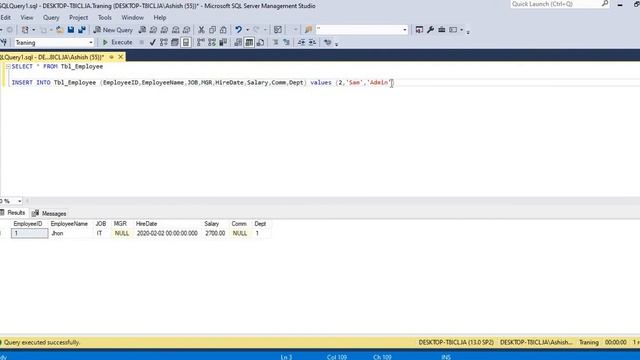Expand the Undo history dropdown arrow

(247, 30)
